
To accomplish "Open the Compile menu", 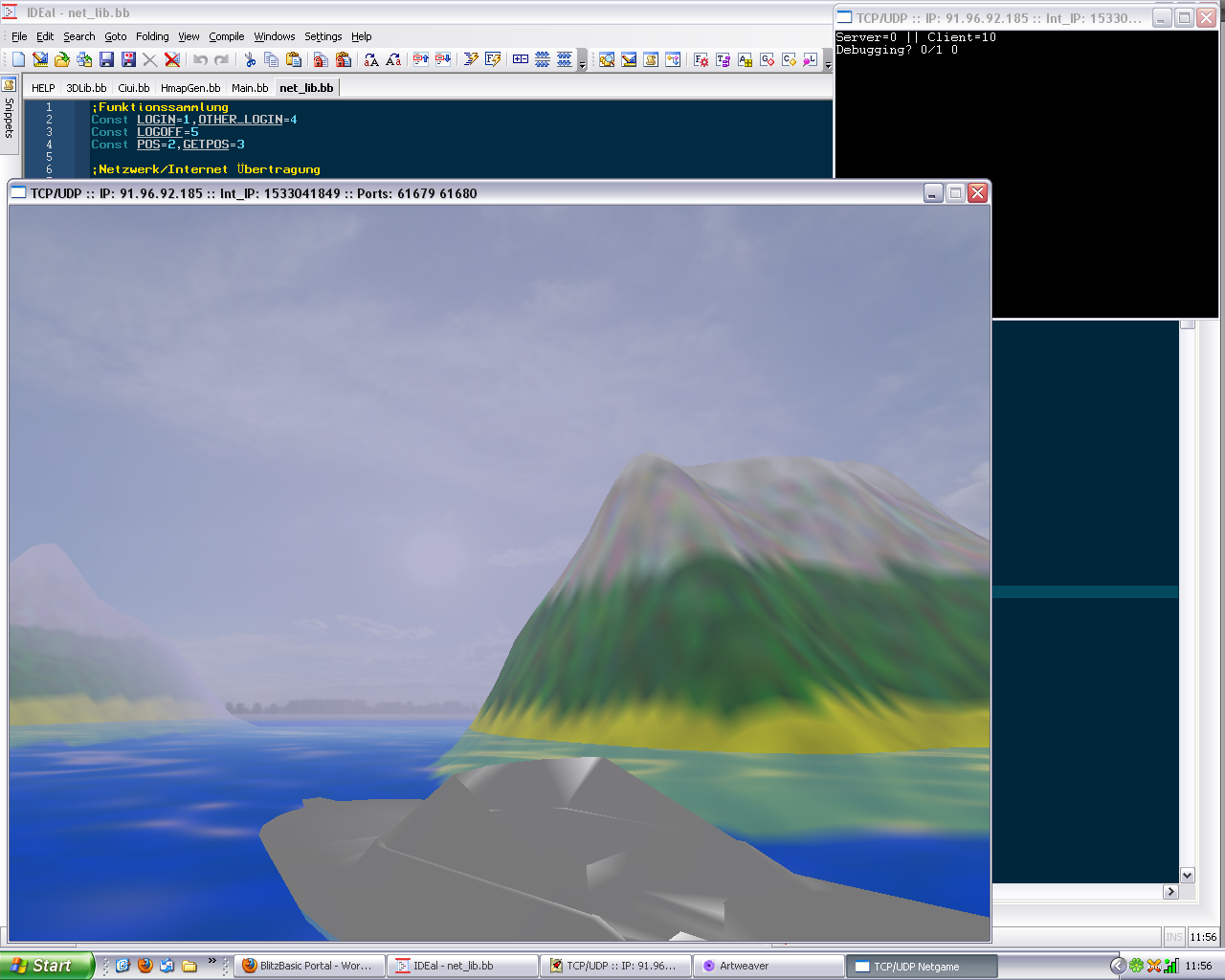I will coord(227,36).
